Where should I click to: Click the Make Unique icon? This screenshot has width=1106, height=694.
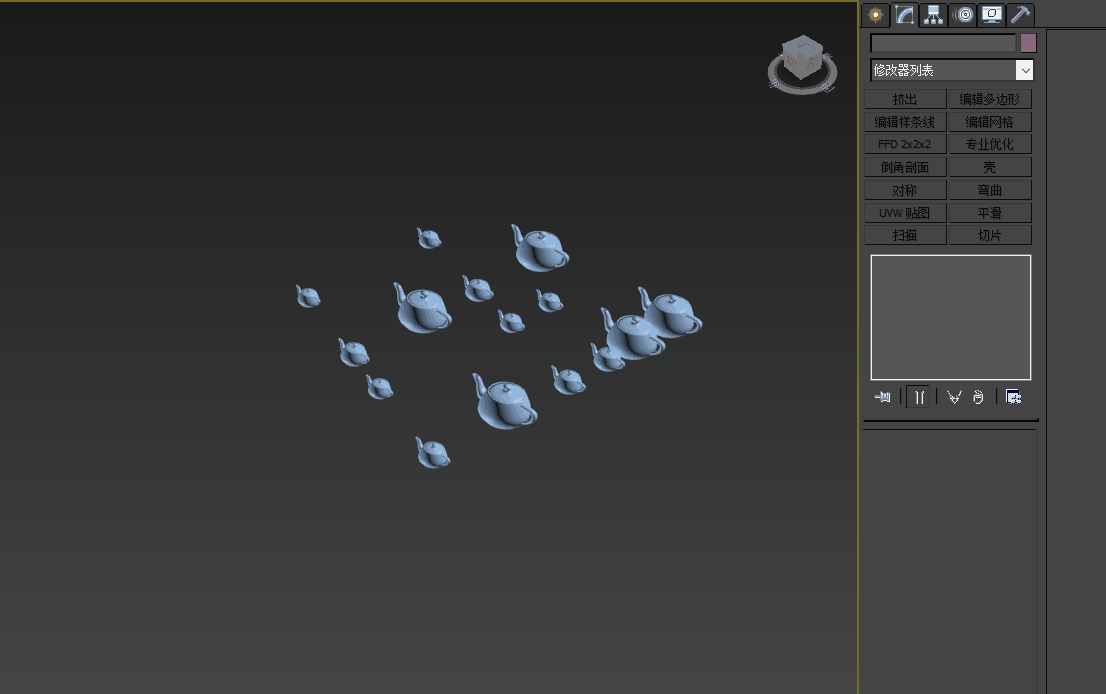point(954,397)
